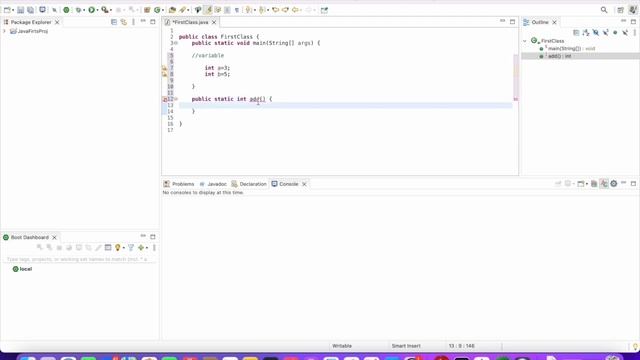Click the New file wizard icon
640x360 pixels.
(x=7, y=10)
